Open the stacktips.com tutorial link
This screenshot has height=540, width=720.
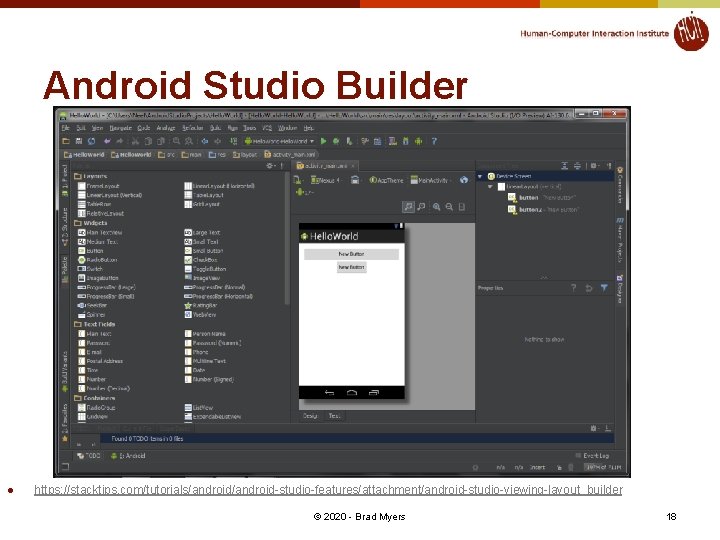(328, 489)
